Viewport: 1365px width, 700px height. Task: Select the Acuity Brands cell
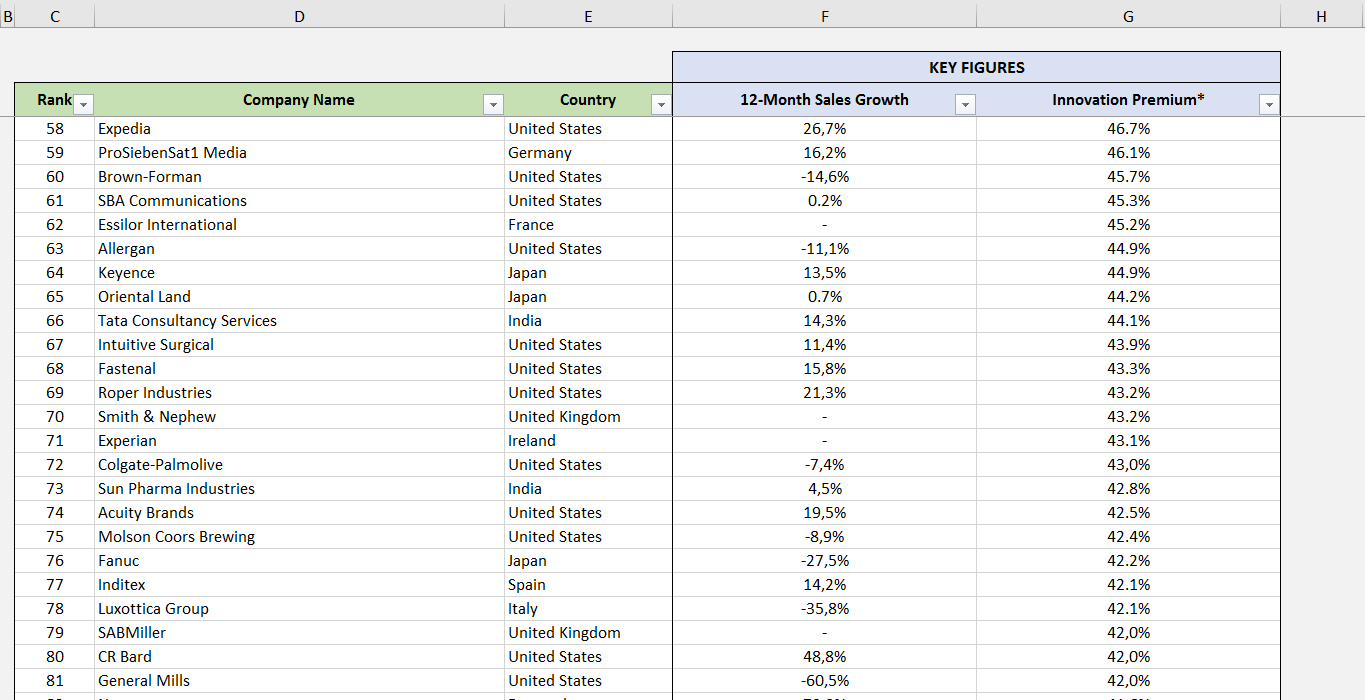pos(300,513)
